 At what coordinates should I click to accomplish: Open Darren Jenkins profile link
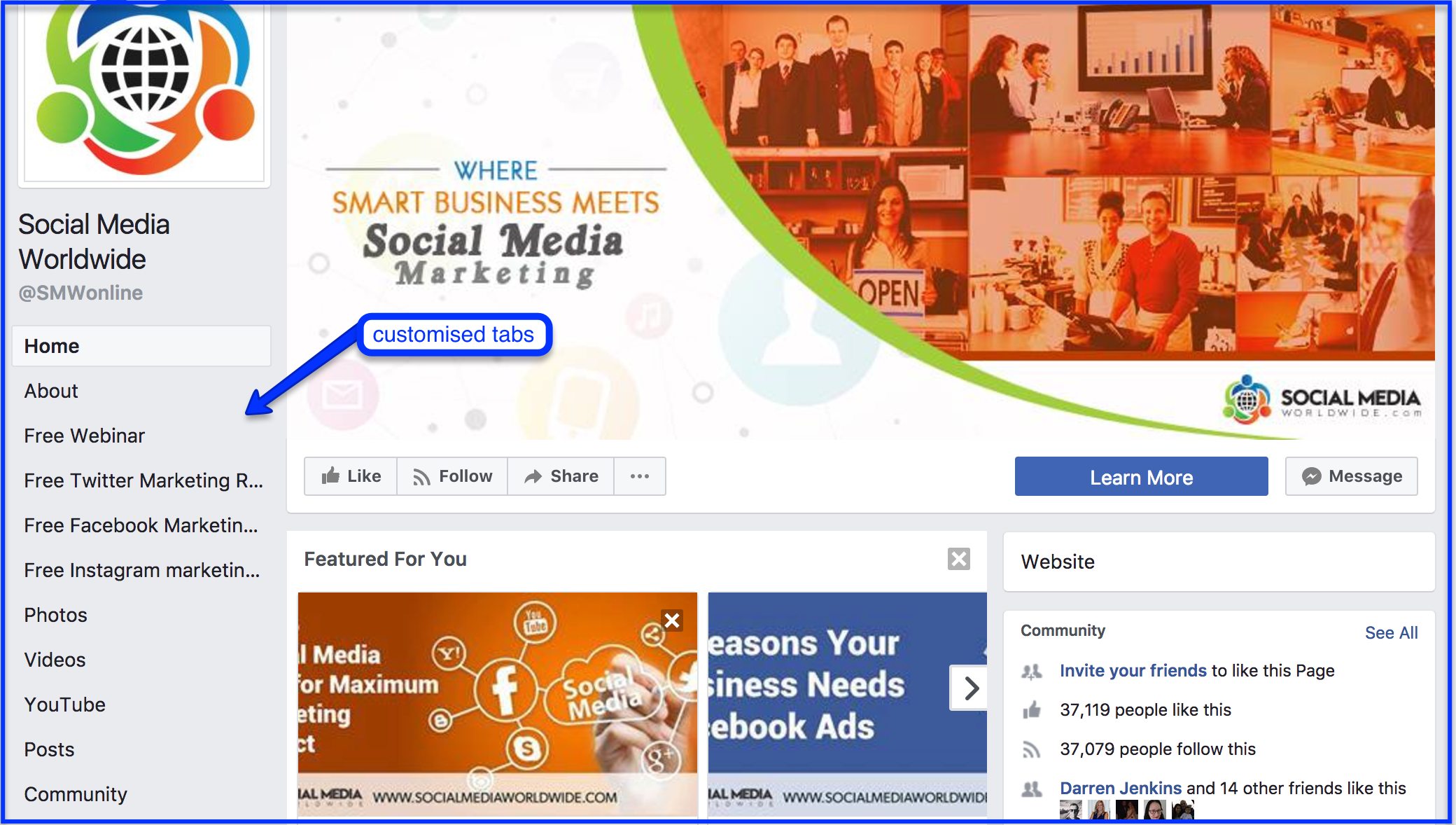click(1120, 788)
